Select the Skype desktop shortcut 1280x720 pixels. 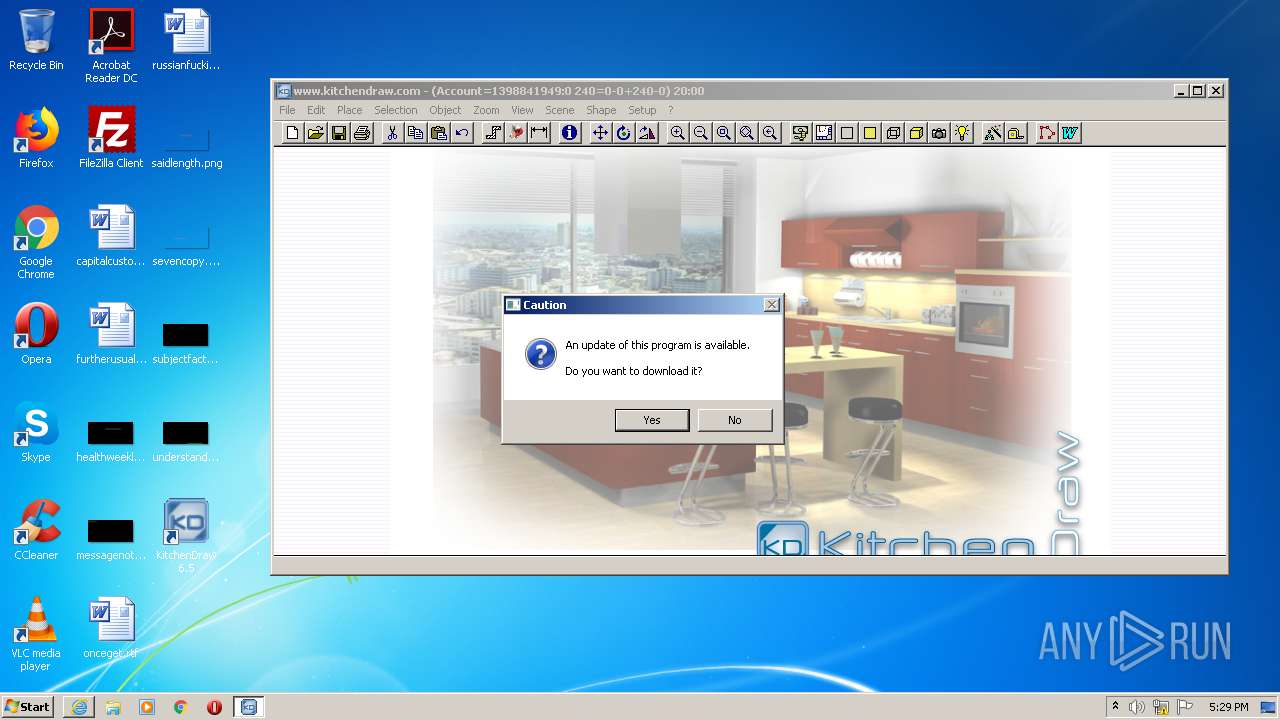click(36, 432)
